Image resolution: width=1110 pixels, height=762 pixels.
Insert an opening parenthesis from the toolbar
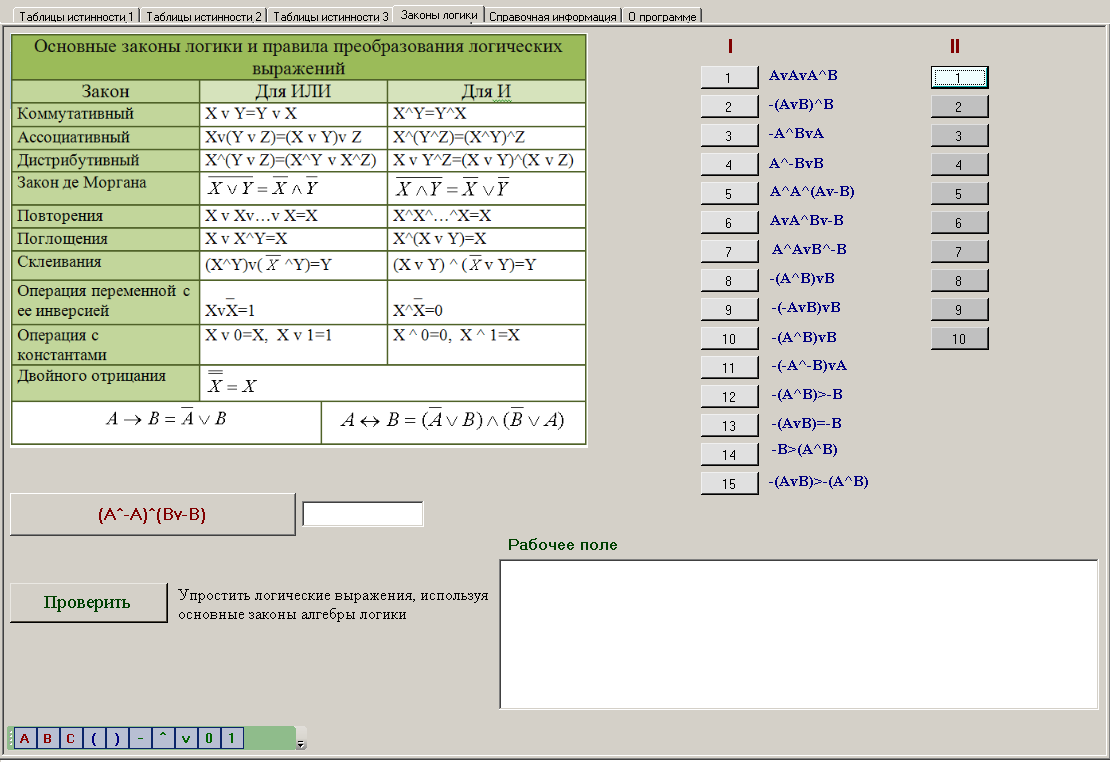click(93, 739)
